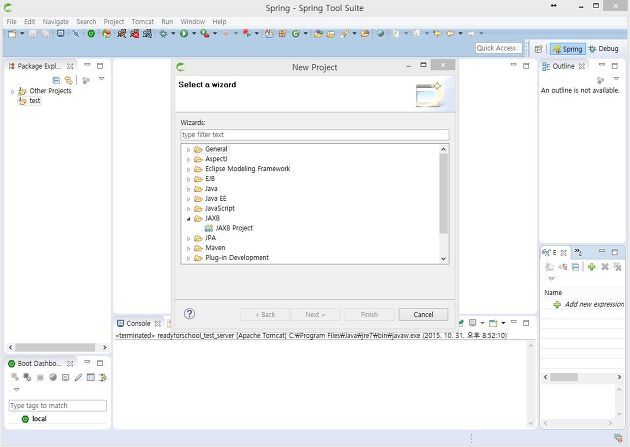Open the Run launch dropdown arrow
Viewport: 630px width, 447px height.
point(194,34)
